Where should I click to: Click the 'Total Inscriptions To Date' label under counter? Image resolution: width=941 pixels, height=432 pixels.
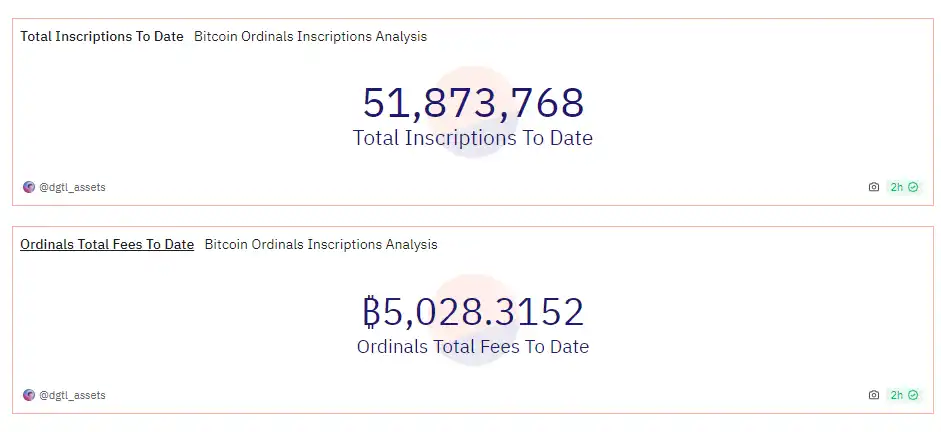point(473,138)
